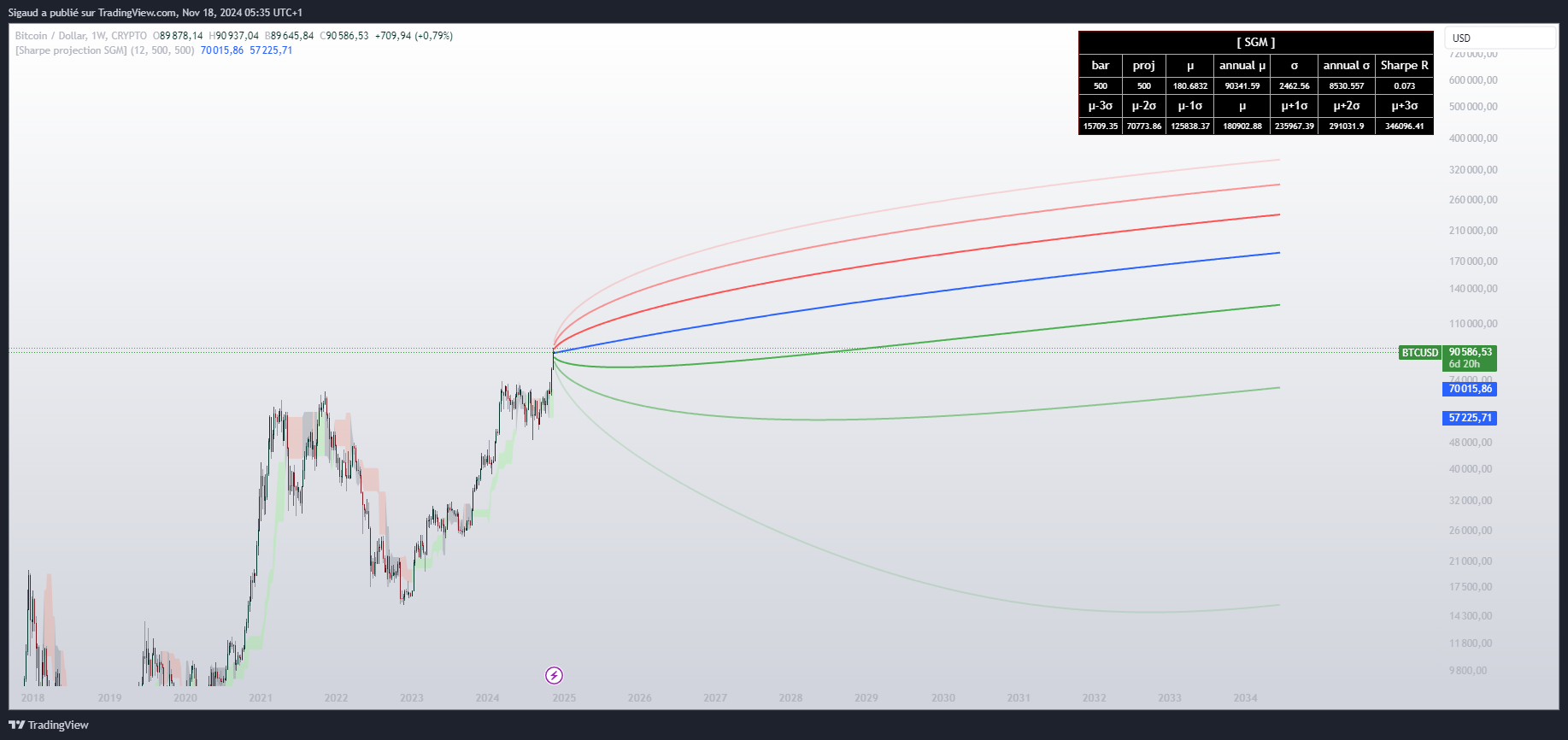Click the μ+1σ header cell
The image size is (1568, 740).
pos(1295,106)
